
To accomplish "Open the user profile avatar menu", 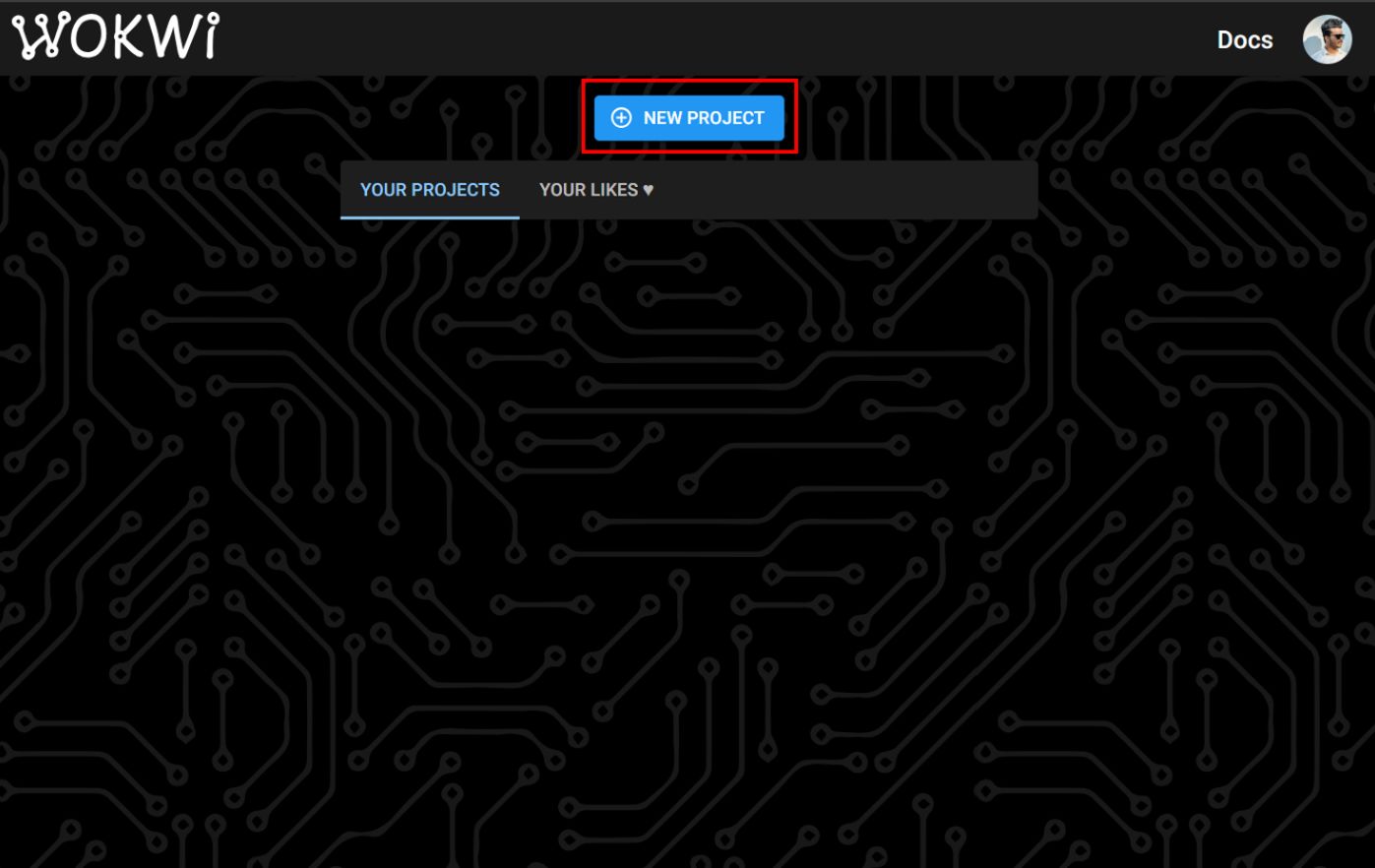I will click(x=1327, y=39).
